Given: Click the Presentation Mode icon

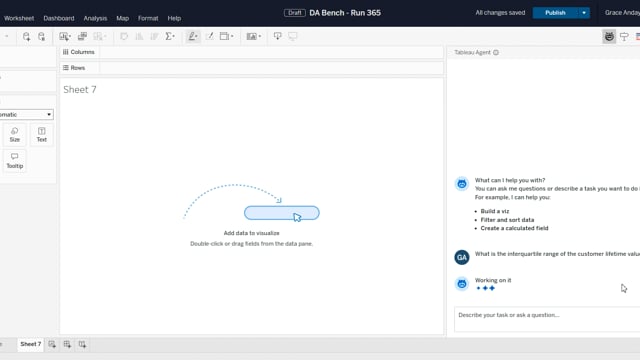Looking at the screenshot, I should point(293,36).
